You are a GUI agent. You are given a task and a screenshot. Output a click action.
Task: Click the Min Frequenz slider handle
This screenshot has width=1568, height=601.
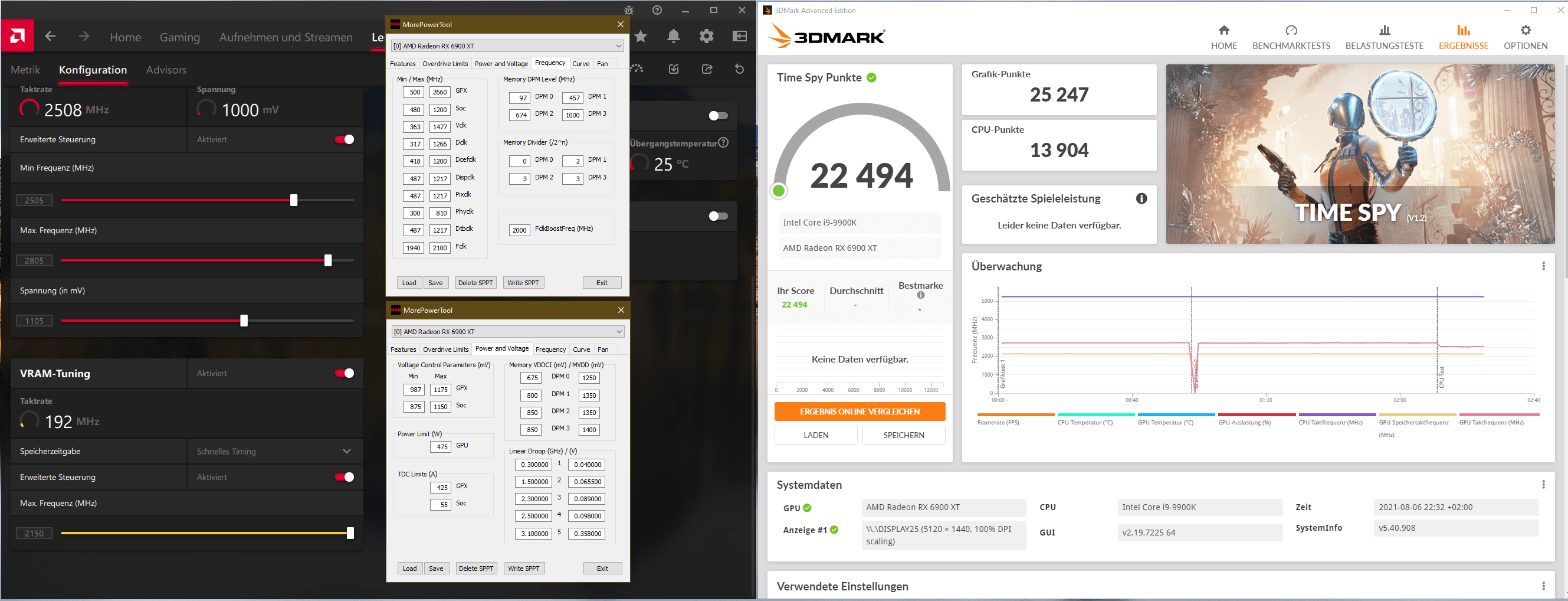(x=294, y=200)
